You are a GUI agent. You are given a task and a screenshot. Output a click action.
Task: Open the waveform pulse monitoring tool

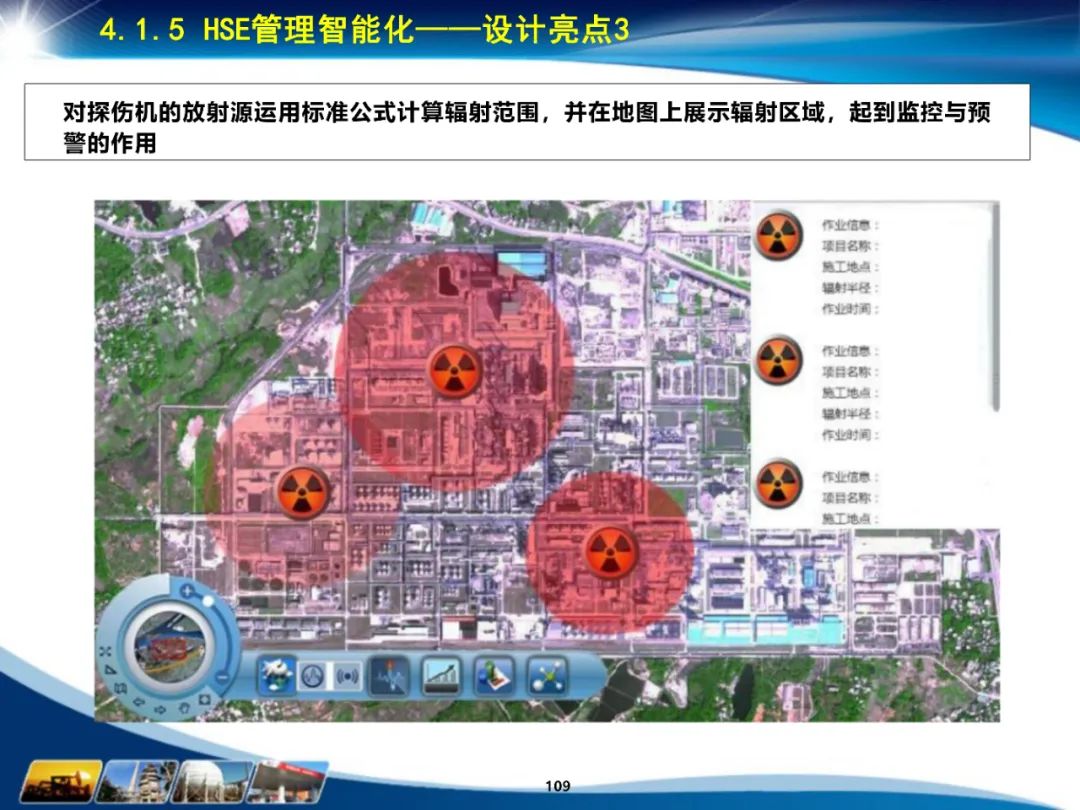[390, 675]
